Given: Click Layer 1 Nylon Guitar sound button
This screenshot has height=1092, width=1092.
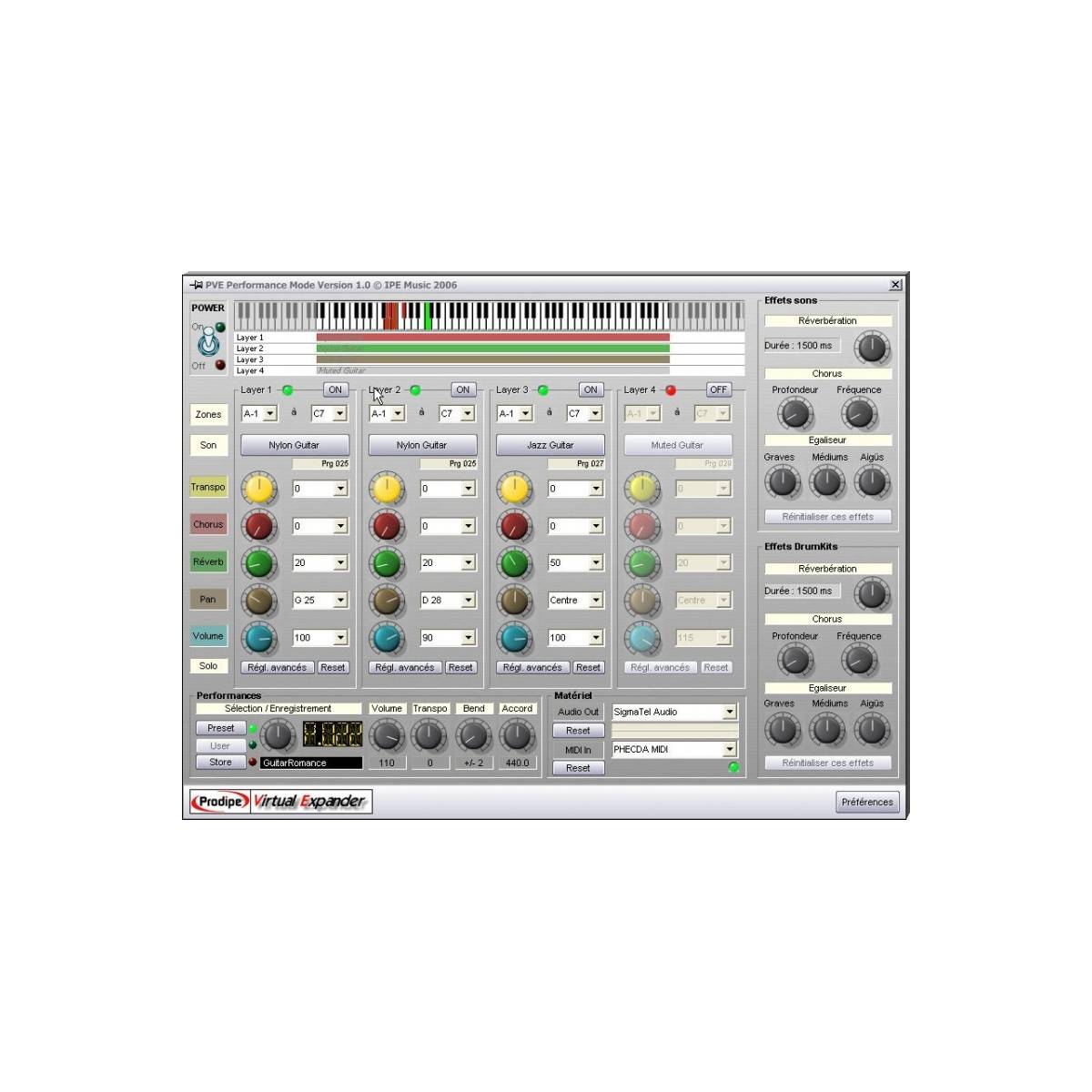Looking at the screenshot, I should tap(295, 445).
